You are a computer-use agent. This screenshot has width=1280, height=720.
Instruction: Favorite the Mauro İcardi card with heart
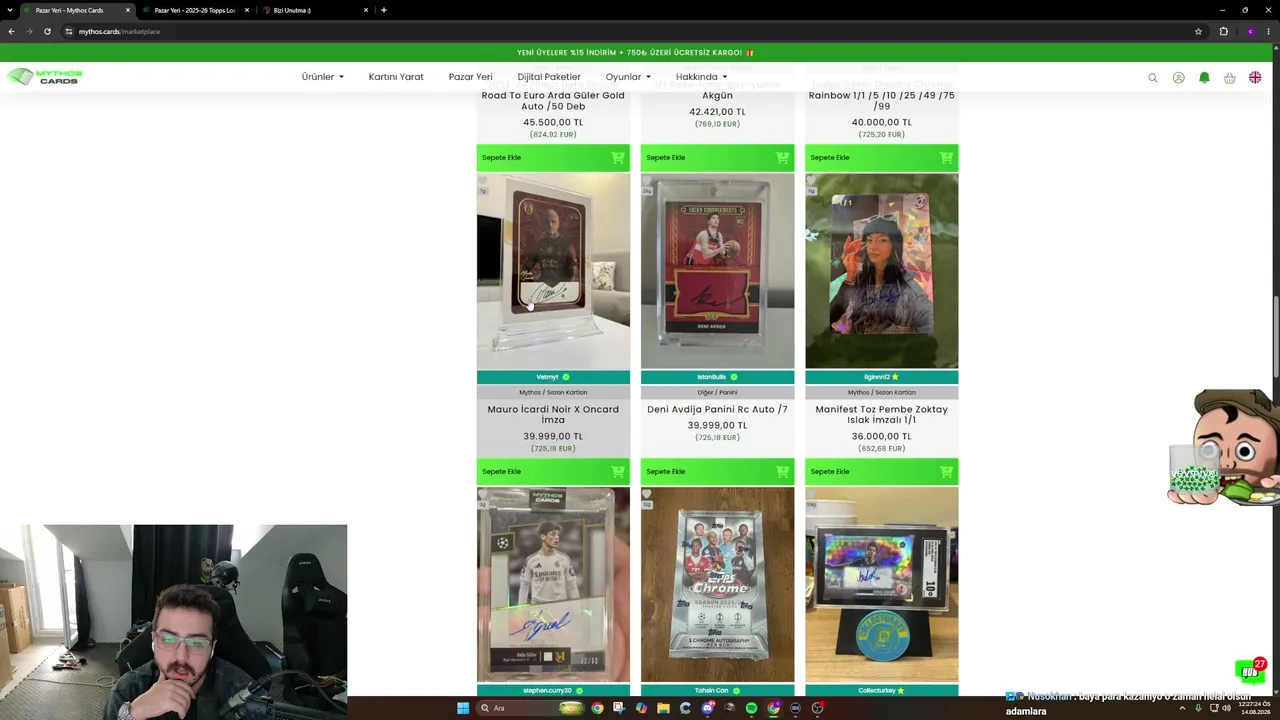[483, 181]
